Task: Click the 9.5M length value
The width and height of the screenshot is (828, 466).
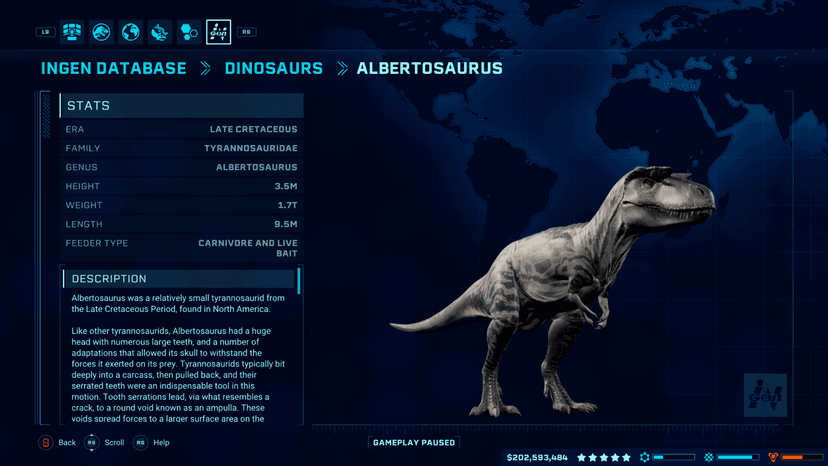Action: (286, 225)
